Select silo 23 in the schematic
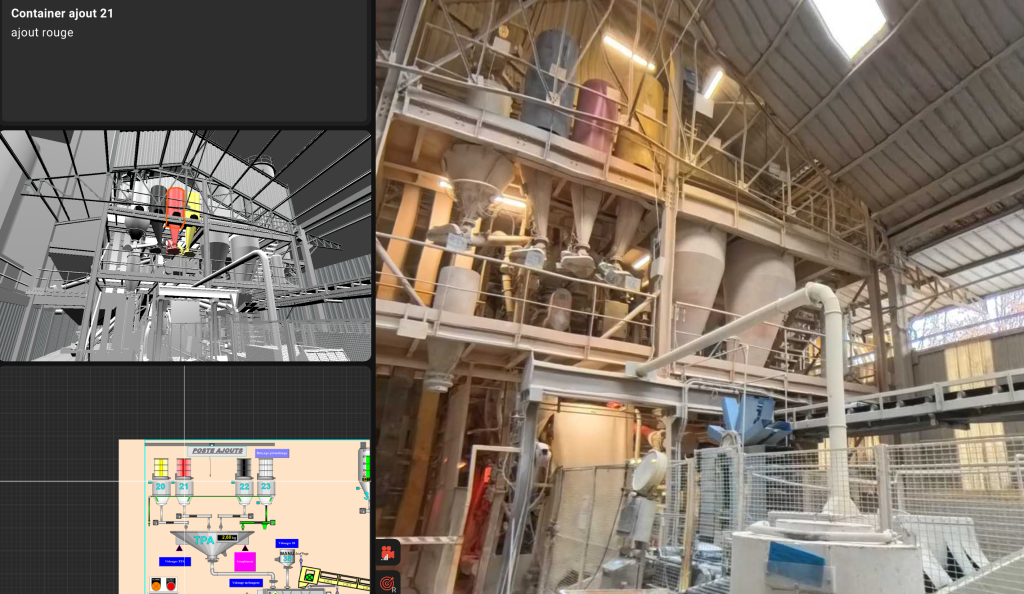 pyautogui.click(x=265, y=480)
